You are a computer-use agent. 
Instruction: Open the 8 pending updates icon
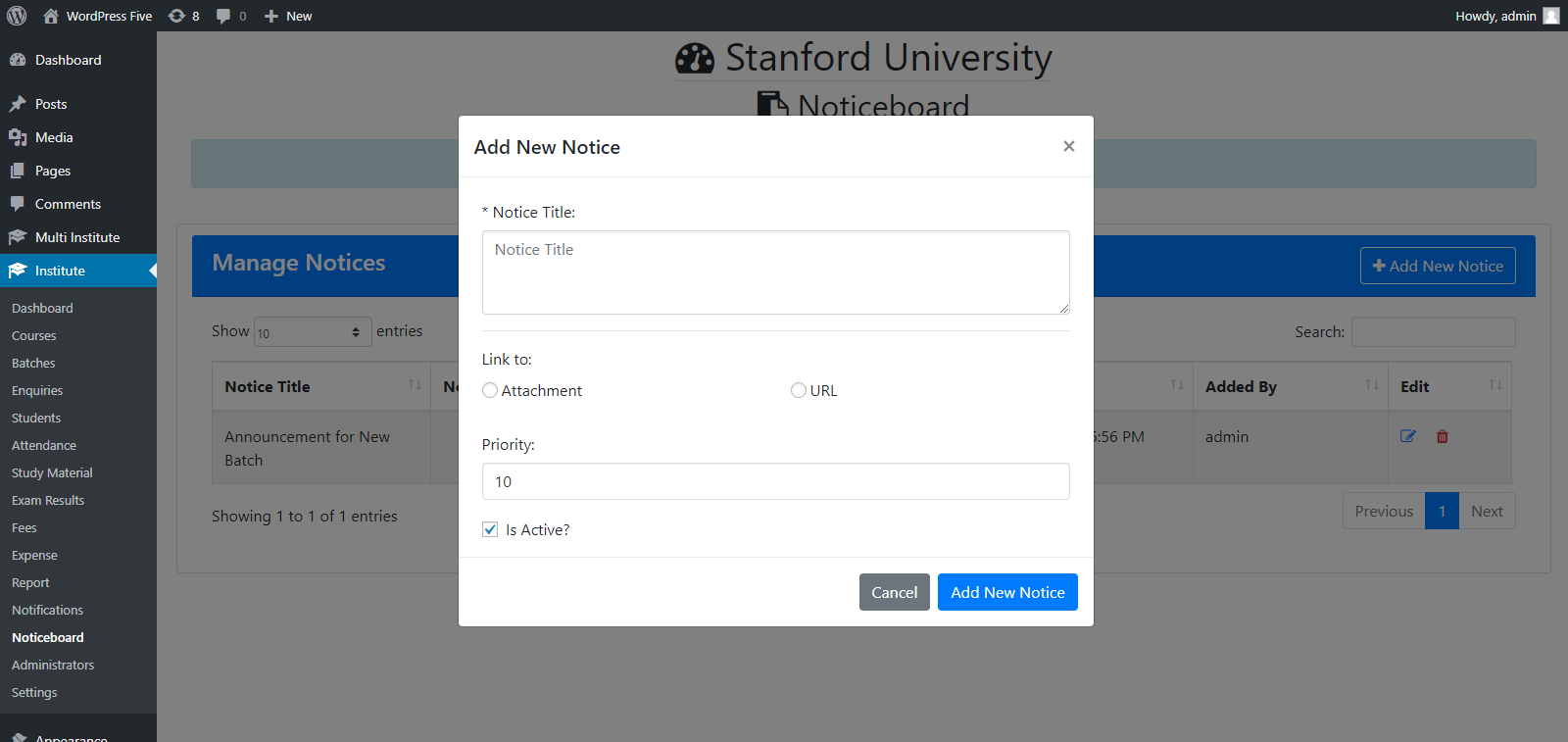coord(184,16)
